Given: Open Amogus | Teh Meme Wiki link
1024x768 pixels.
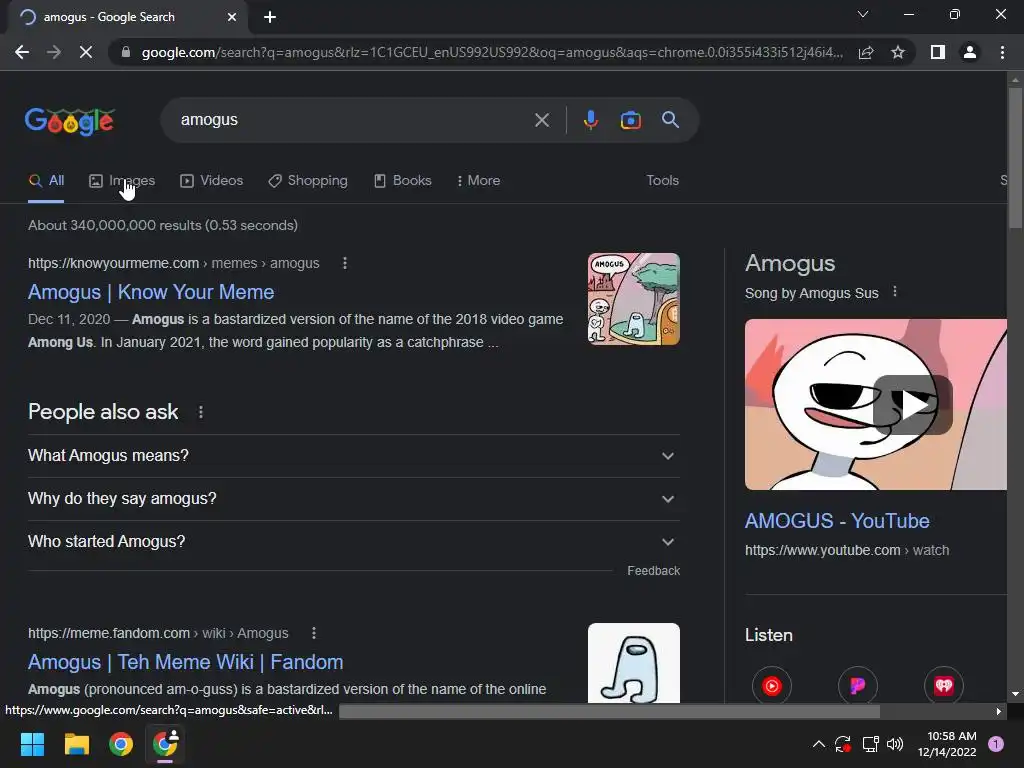Looking at the screenshot, I should 185,662.
